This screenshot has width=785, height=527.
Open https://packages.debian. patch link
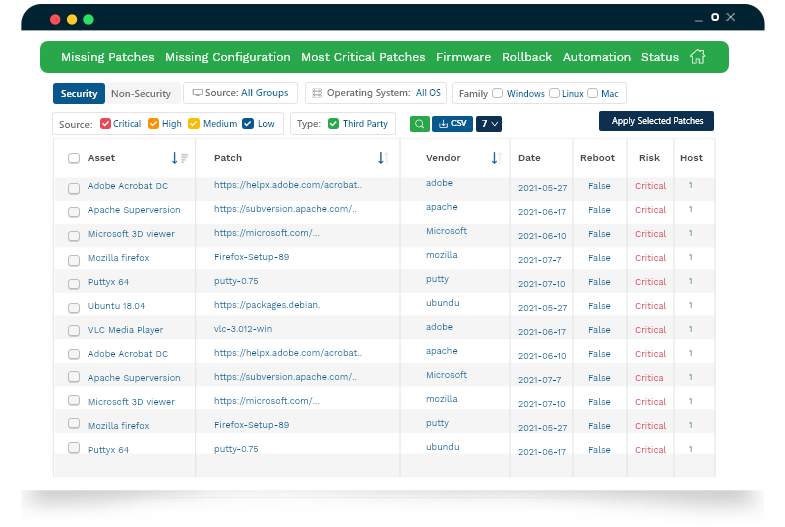(x=267, y=305)
